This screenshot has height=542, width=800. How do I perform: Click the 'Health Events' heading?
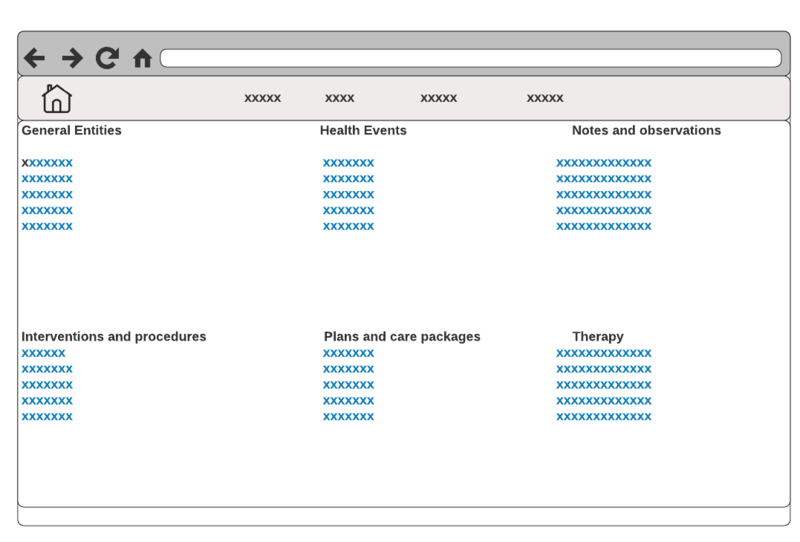363,131
